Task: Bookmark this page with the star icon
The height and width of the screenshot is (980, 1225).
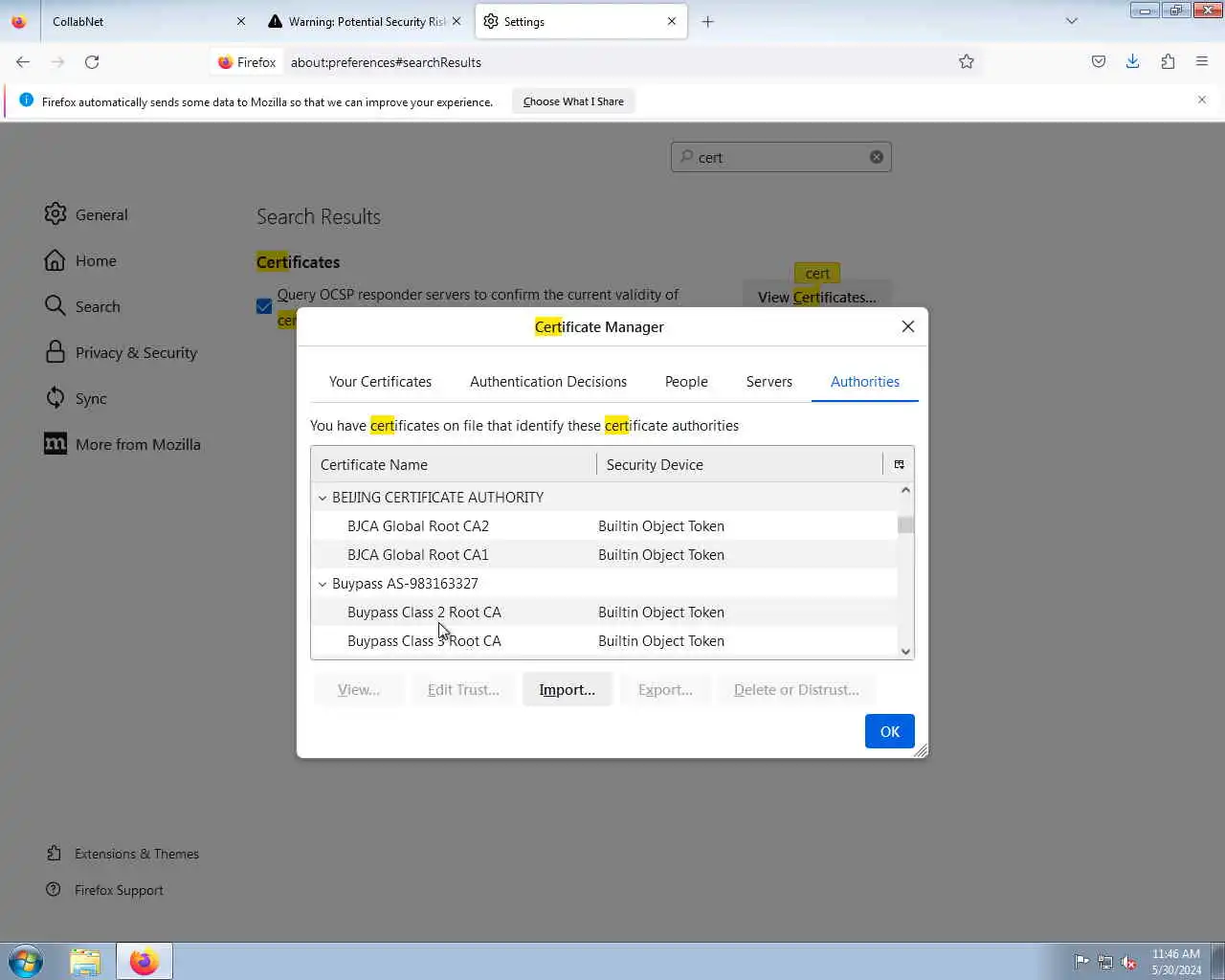Action: coord(967,62)
